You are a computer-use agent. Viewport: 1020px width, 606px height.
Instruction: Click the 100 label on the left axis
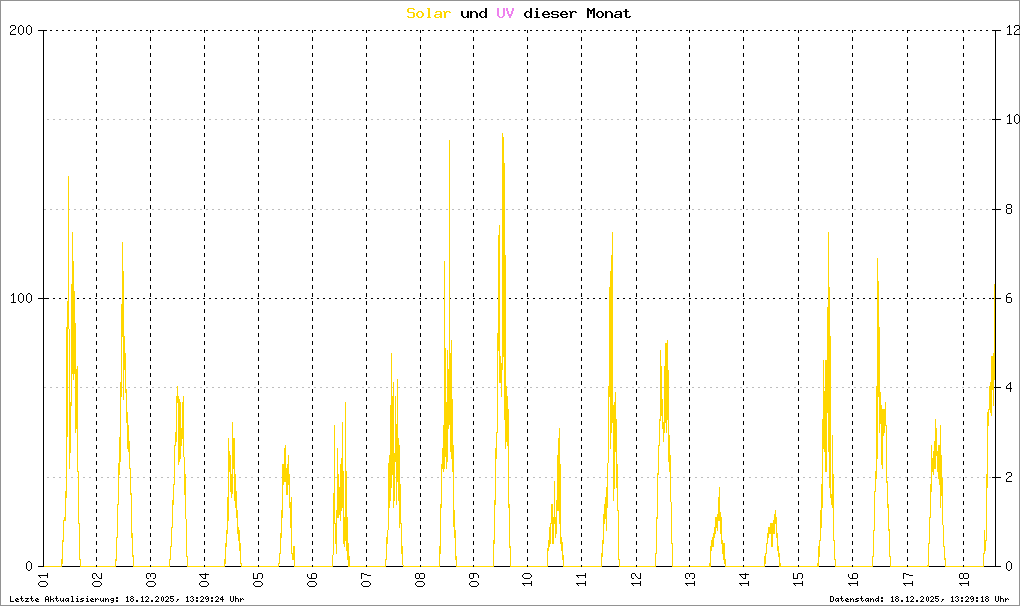tap(20, 299)
